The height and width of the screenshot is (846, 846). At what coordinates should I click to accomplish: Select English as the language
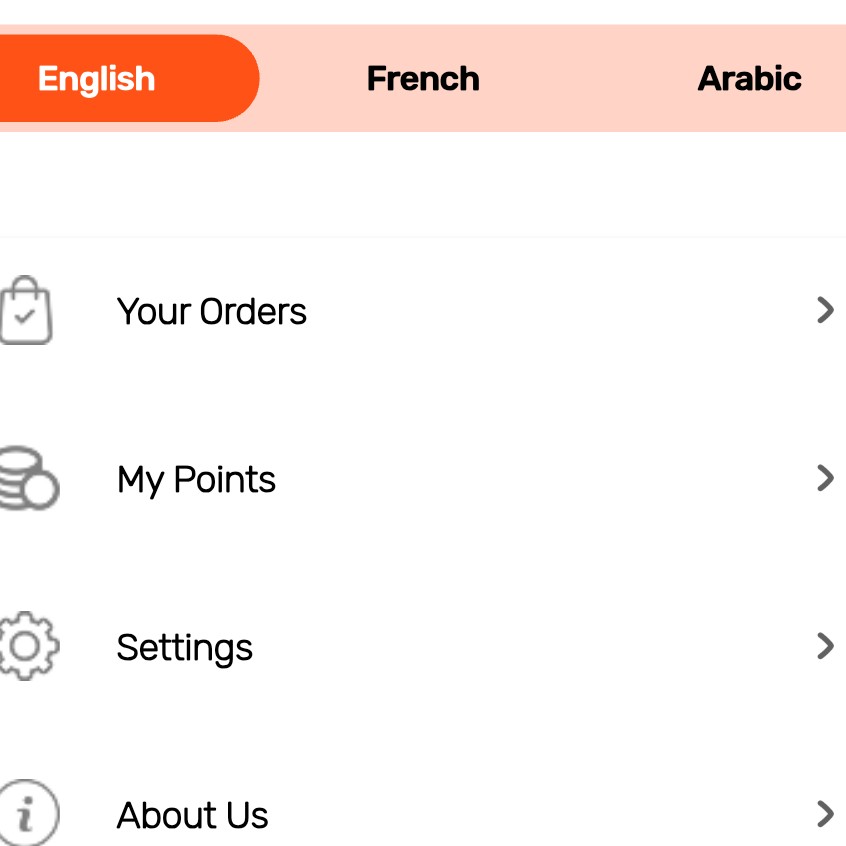tap(97, 79)
